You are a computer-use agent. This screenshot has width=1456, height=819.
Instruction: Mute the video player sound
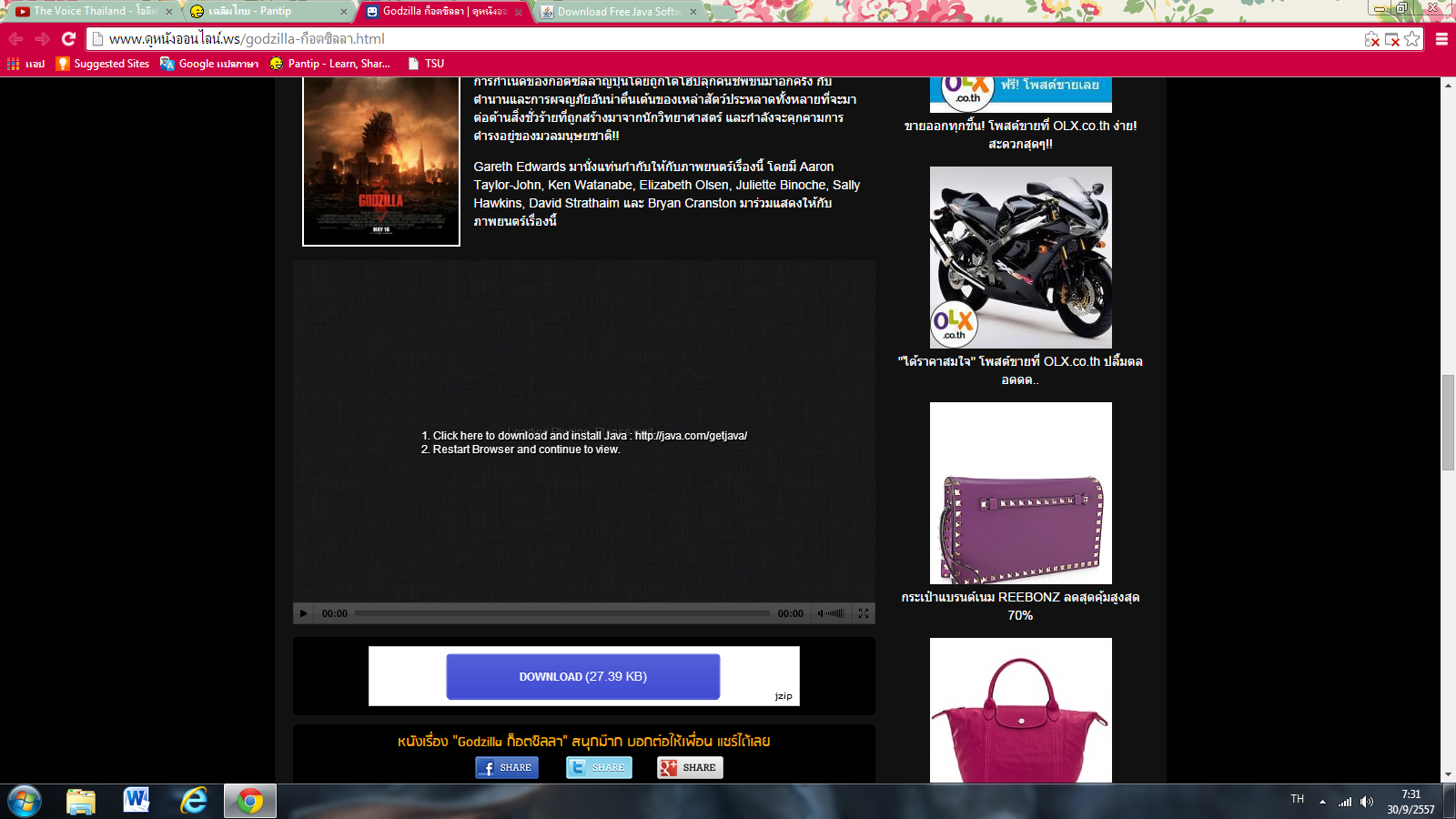pos(821,613)
